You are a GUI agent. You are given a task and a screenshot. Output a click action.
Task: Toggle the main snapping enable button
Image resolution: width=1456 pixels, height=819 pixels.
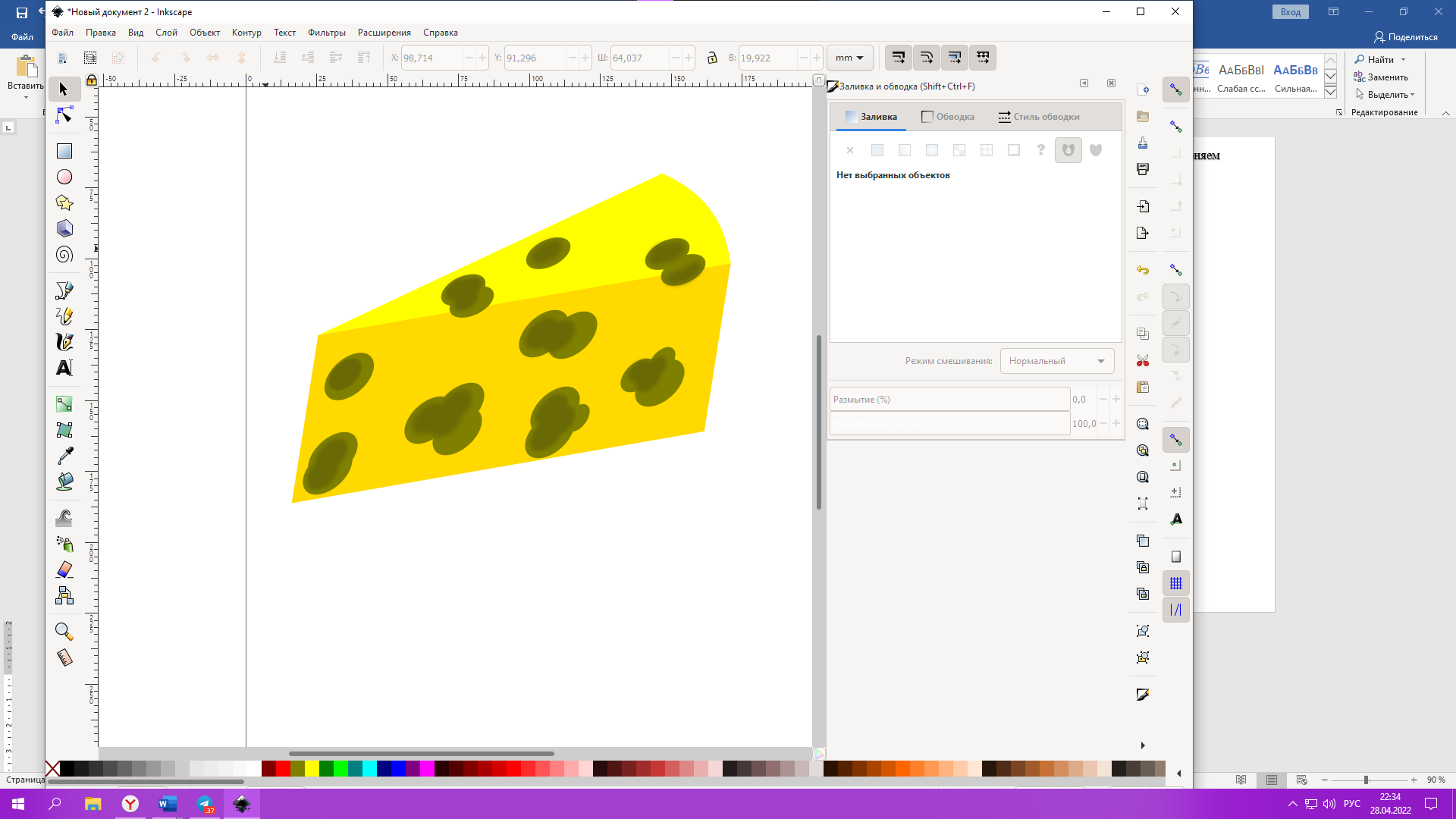(1176, 89)
